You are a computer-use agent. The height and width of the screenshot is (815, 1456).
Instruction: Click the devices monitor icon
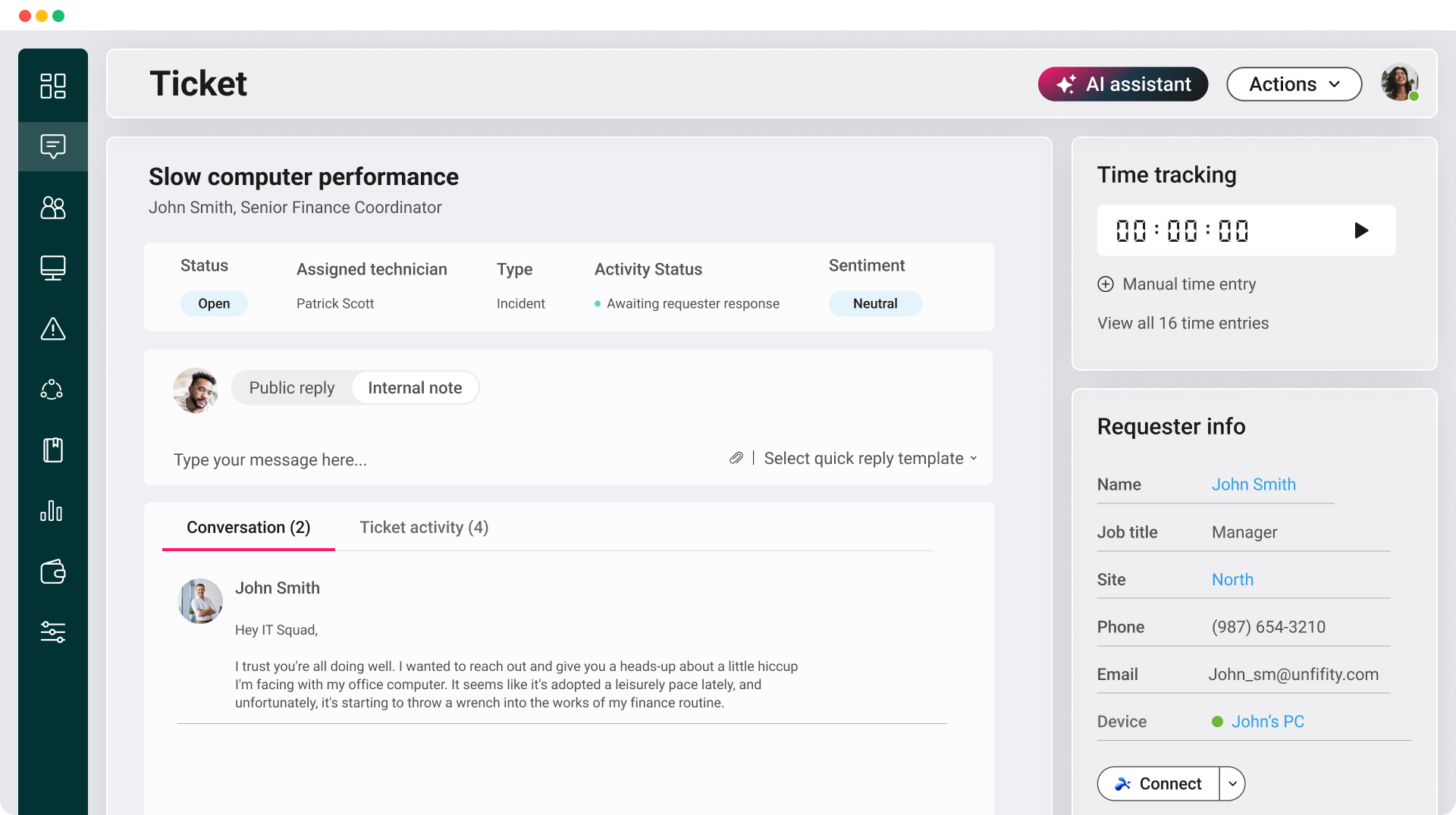[52, 268]
